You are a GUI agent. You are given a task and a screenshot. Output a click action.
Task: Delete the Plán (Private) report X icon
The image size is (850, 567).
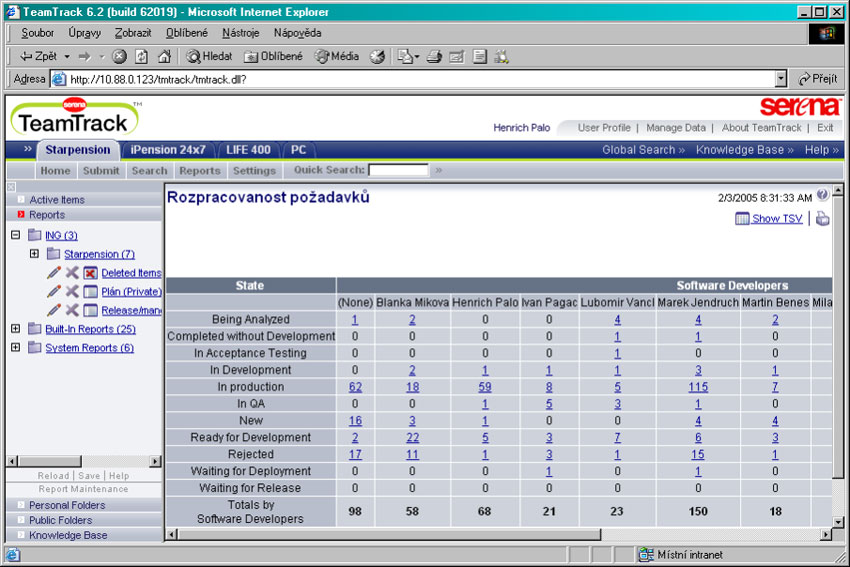[x=72, y=292]
